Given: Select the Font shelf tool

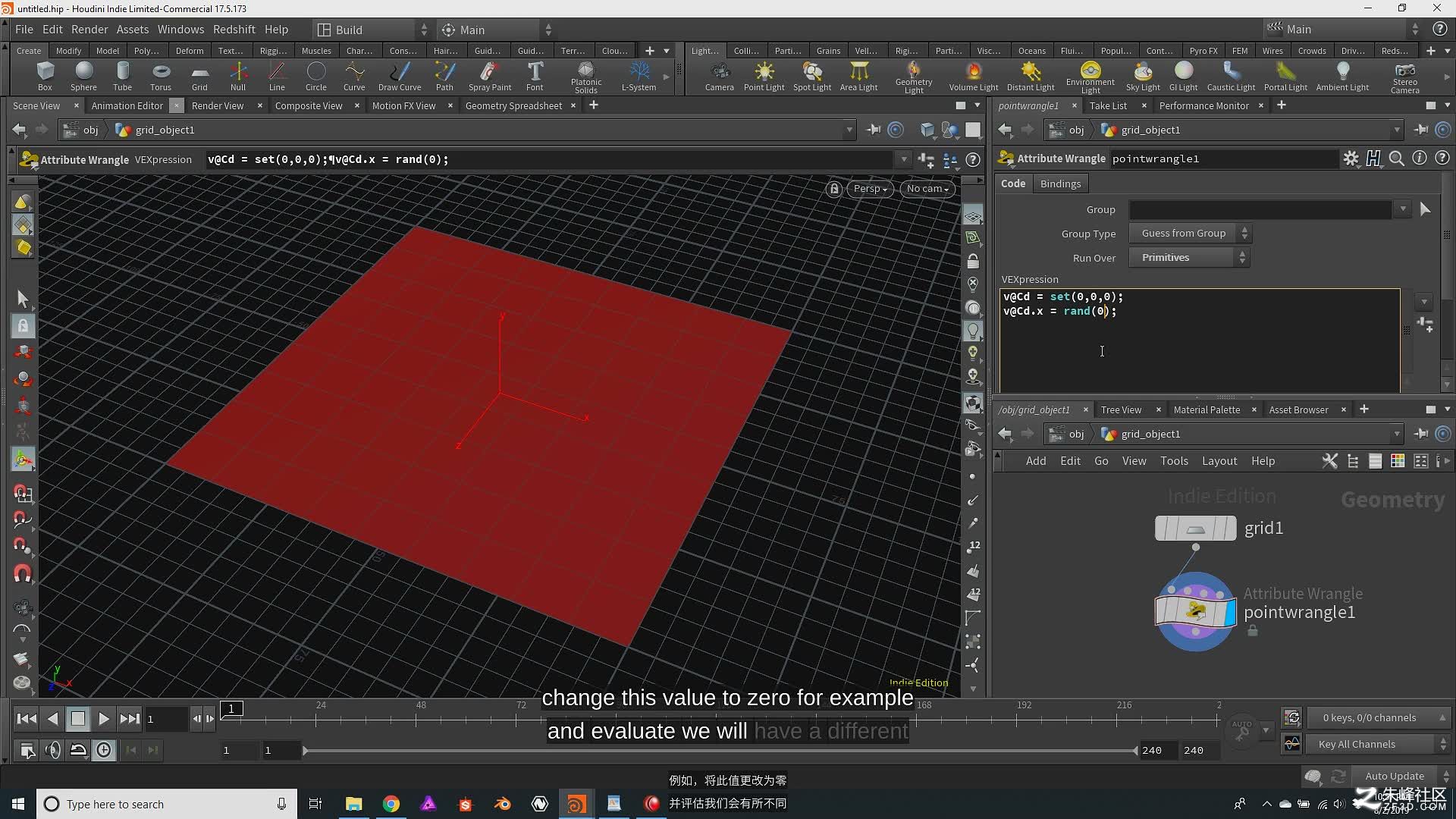Looking at the screenshot, I should tap(535, 77).
